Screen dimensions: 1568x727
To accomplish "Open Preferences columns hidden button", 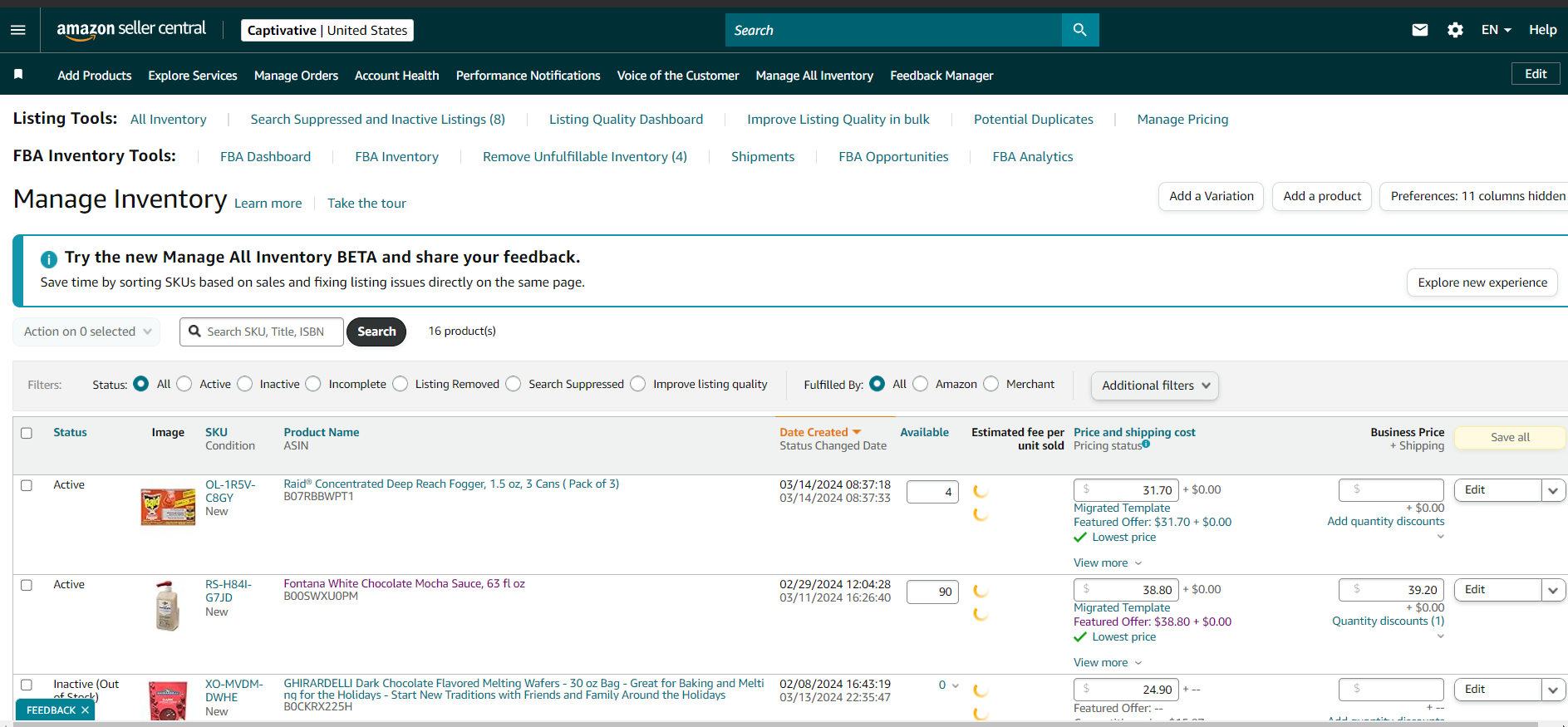I will click(1474, 196).
